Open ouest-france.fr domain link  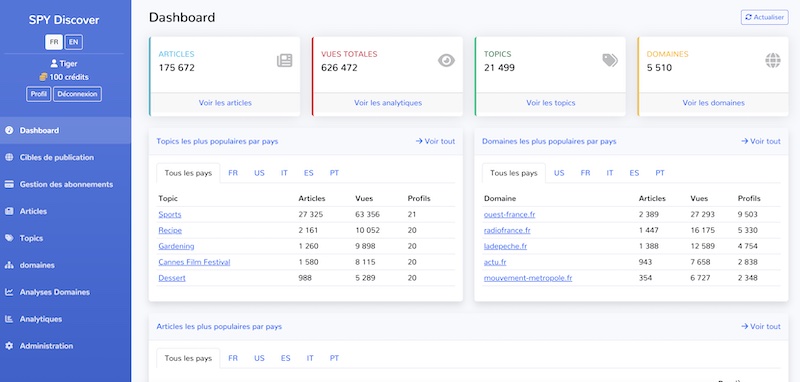(x=509, y=214)
